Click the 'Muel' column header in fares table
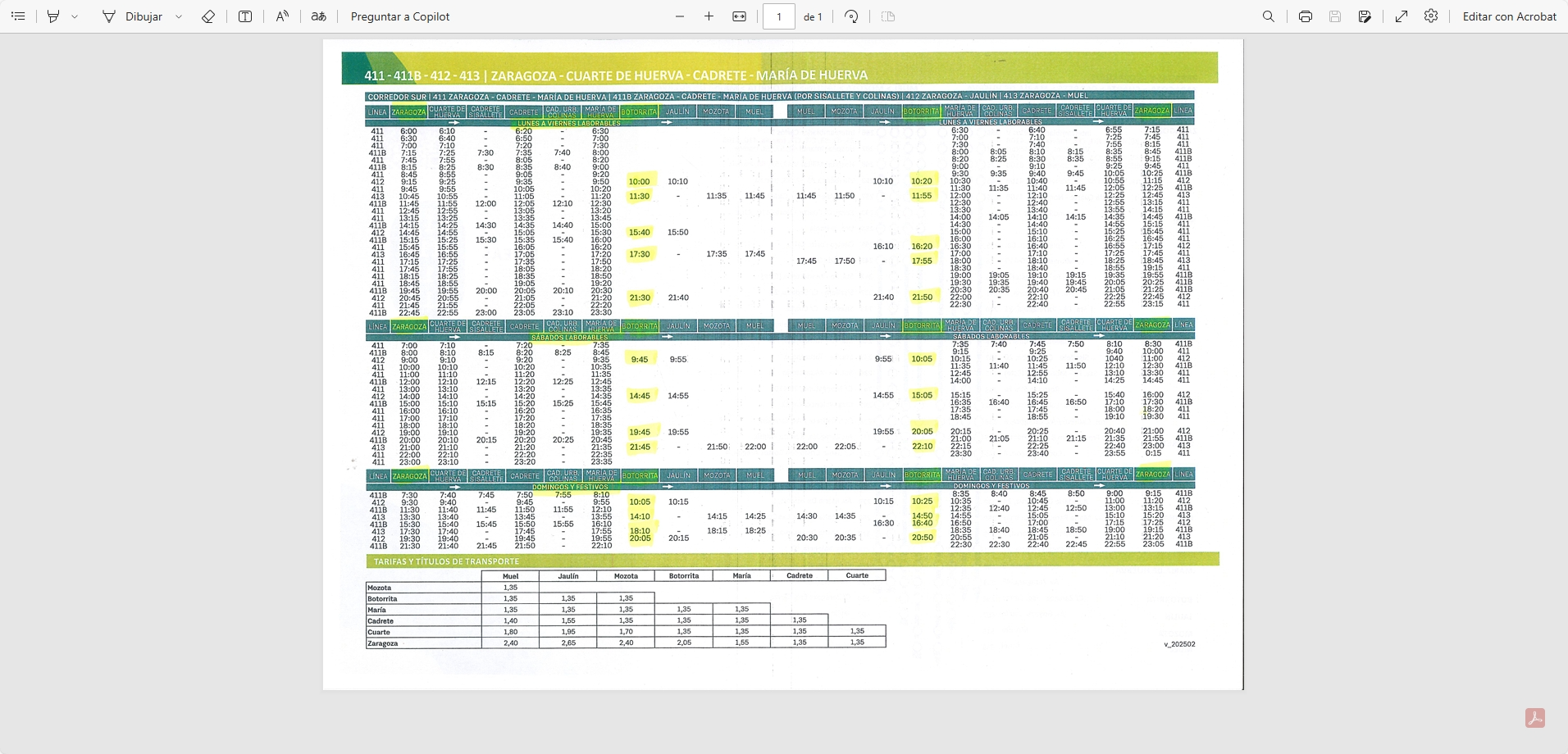Viewport: 1568px width, 754px height. [510, 576]
